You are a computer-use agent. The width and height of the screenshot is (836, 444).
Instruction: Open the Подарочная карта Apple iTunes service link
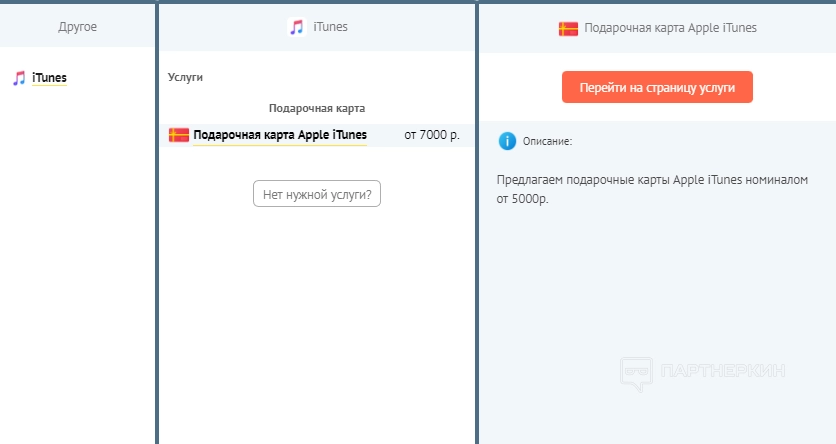(x=280, y=135)
